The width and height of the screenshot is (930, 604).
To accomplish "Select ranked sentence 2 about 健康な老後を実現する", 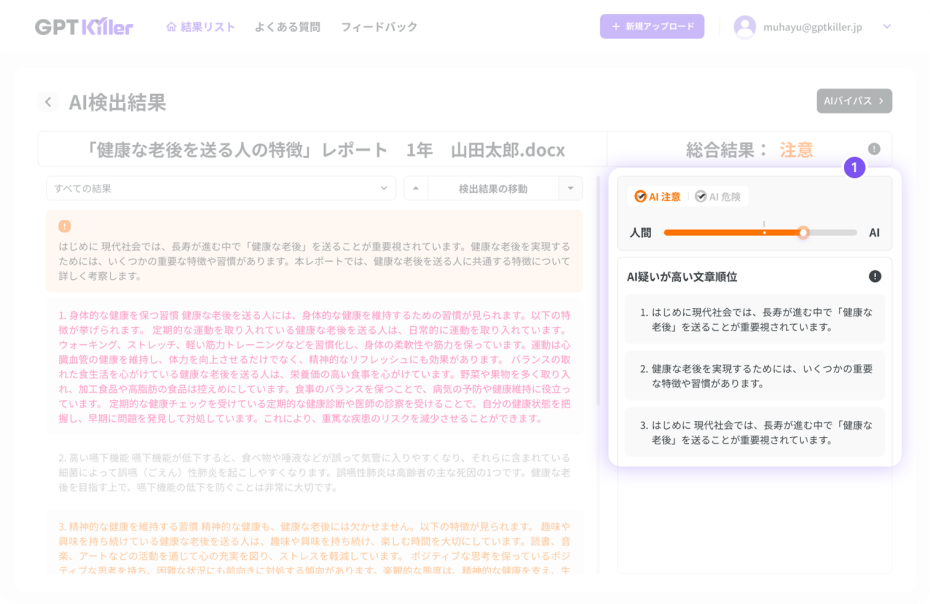I will pos(754,376).
